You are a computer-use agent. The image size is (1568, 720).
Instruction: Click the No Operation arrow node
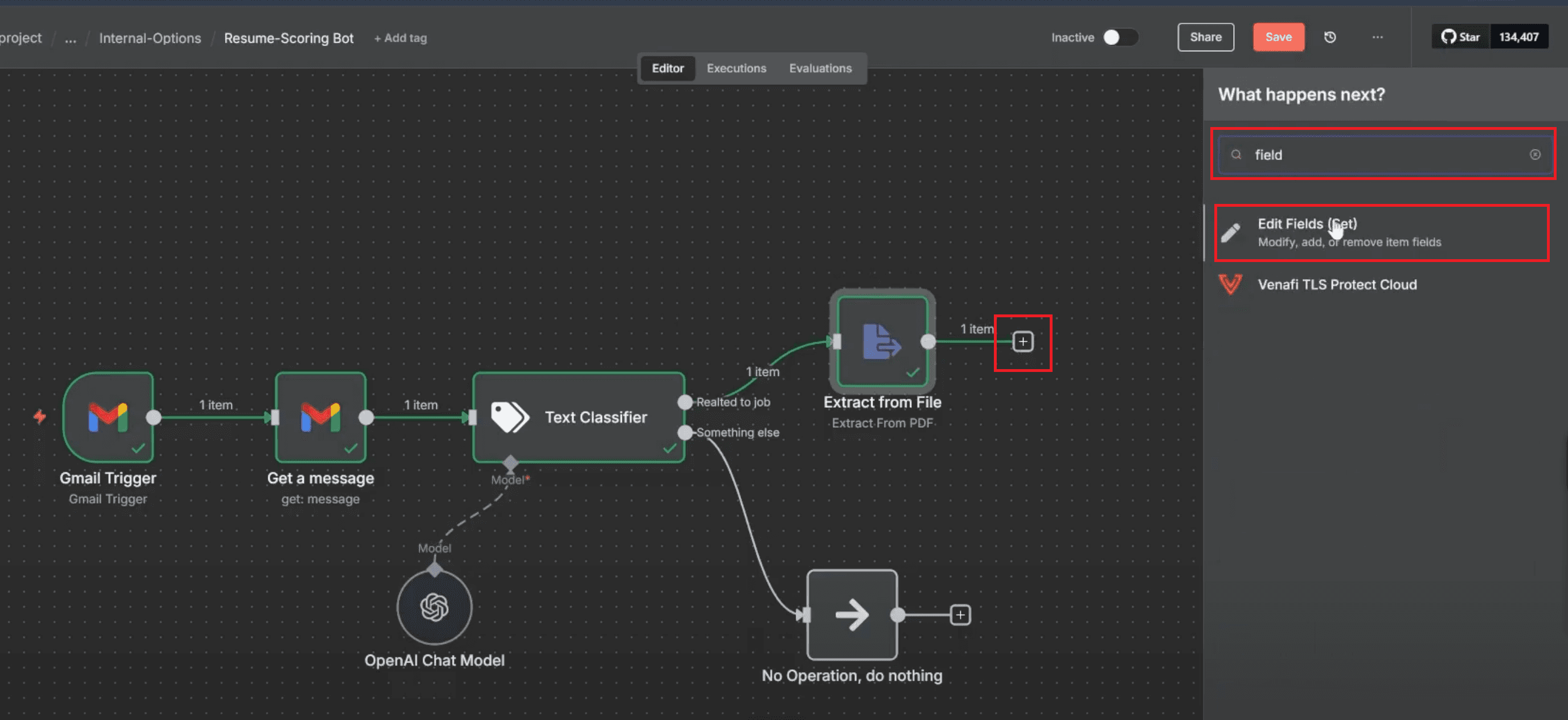click(852, 615)
